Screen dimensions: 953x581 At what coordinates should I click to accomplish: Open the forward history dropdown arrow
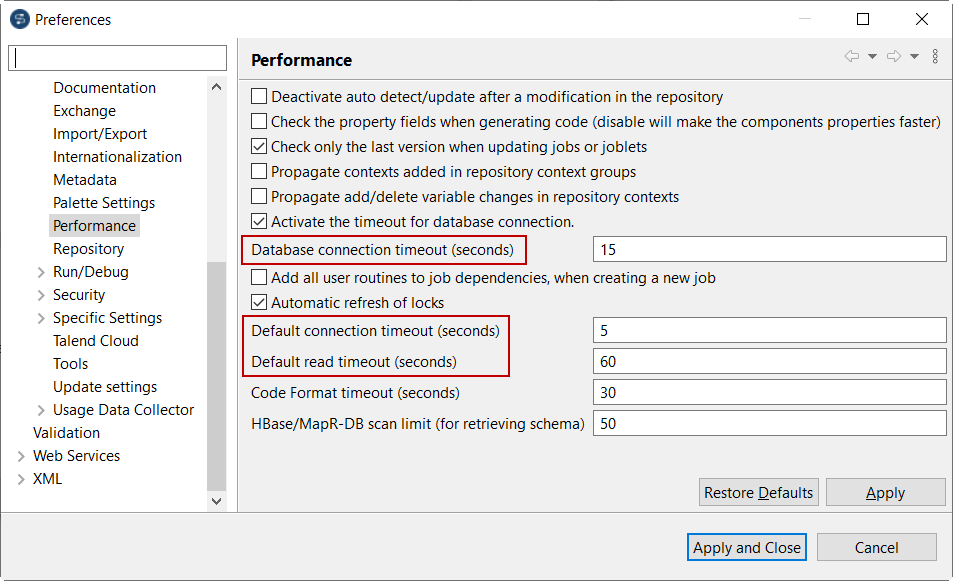[x=914, y=57]
